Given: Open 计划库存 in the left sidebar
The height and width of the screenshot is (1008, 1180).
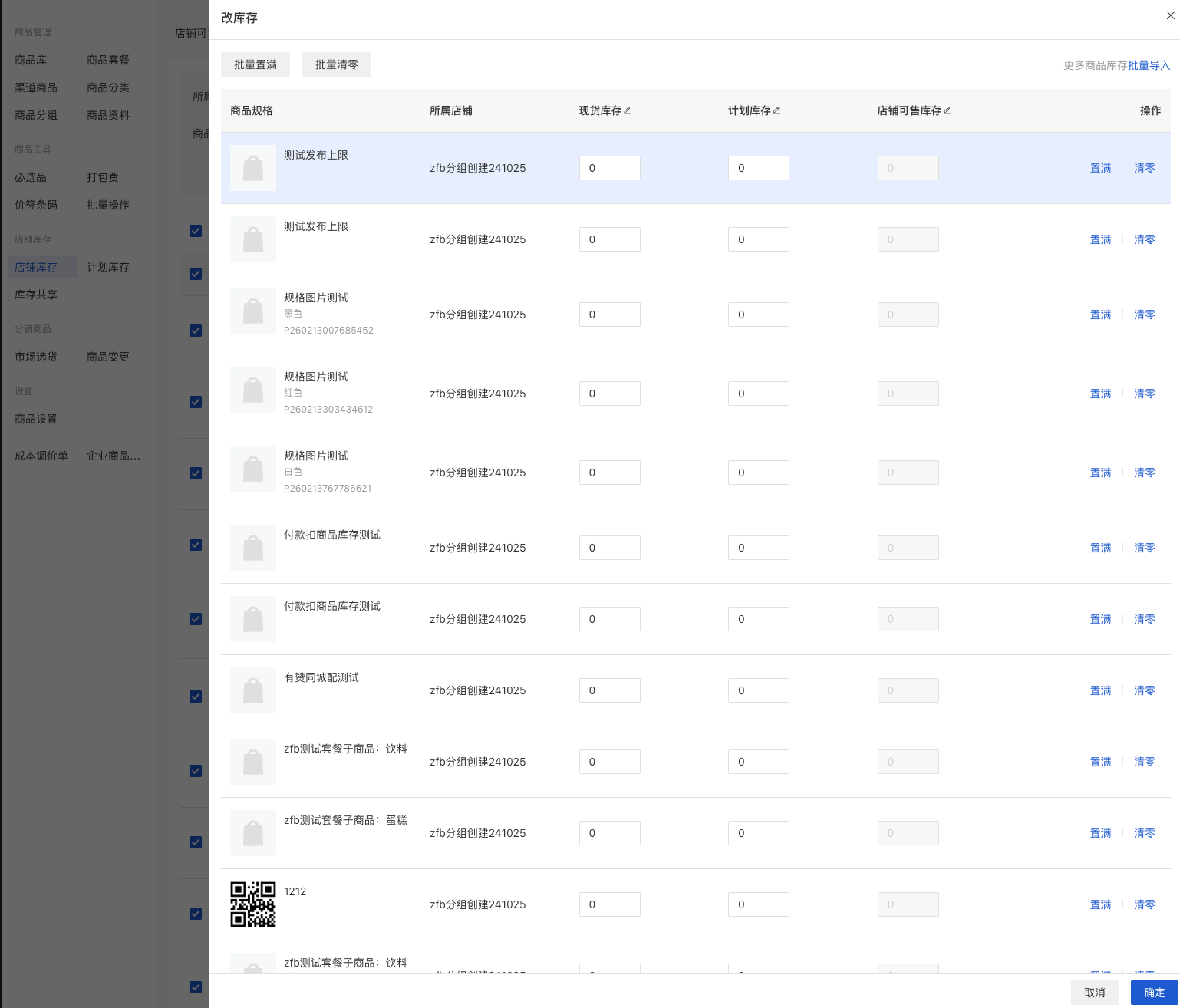Looking at the screenshot, I should 108,267.
